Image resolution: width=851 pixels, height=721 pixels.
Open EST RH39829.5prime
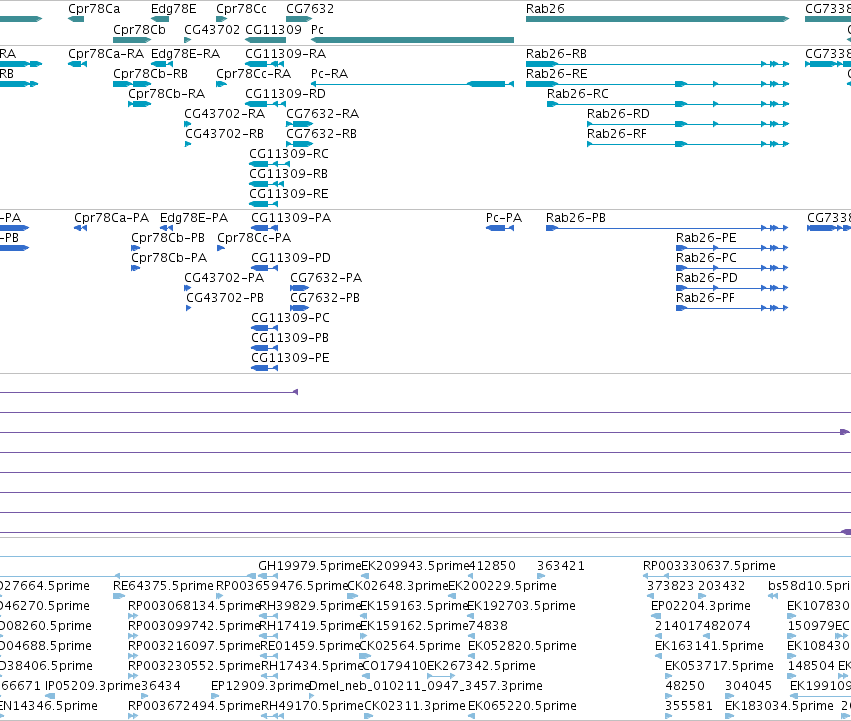tap(310, 606)
